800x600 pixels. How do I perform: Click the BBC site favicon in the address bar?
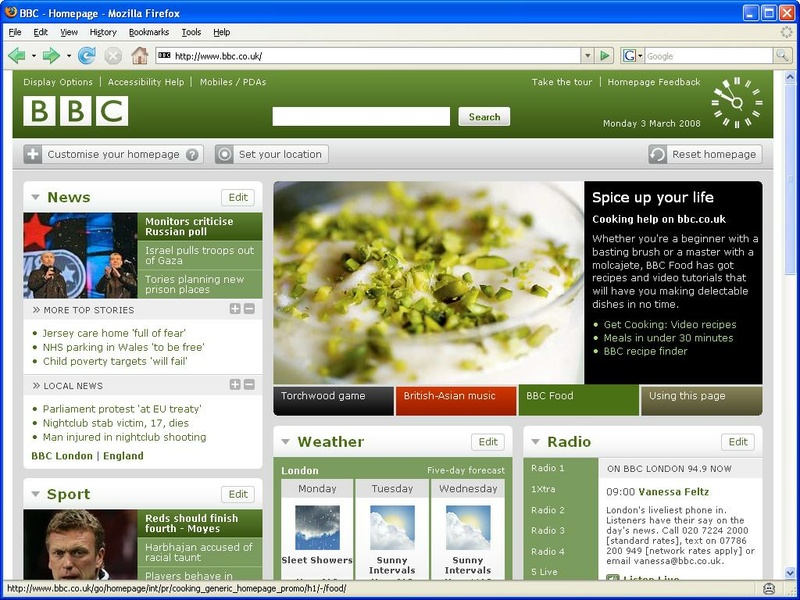pos(164,56)
